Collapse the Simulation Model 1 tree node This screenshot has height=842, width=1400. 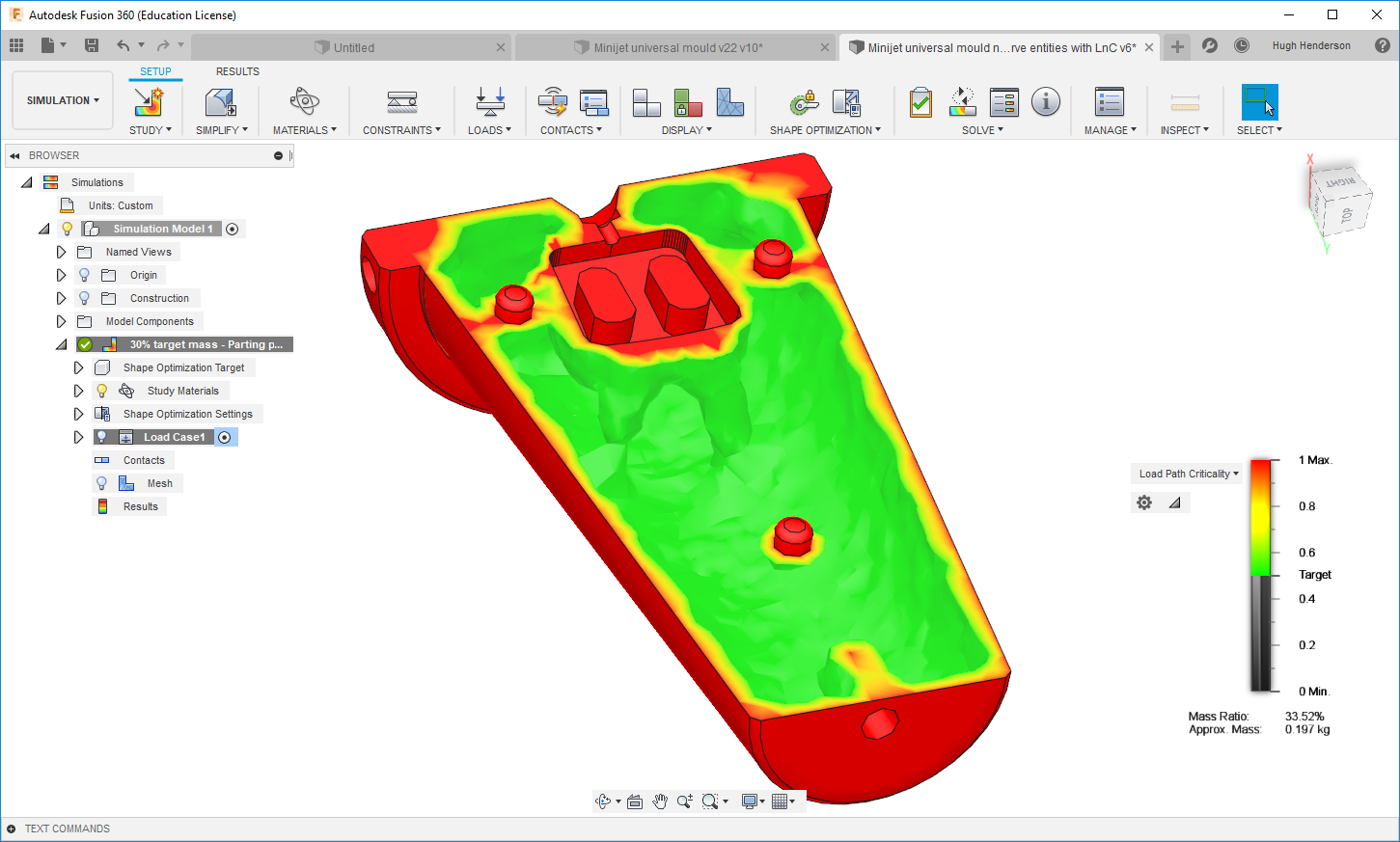point(43,228)
